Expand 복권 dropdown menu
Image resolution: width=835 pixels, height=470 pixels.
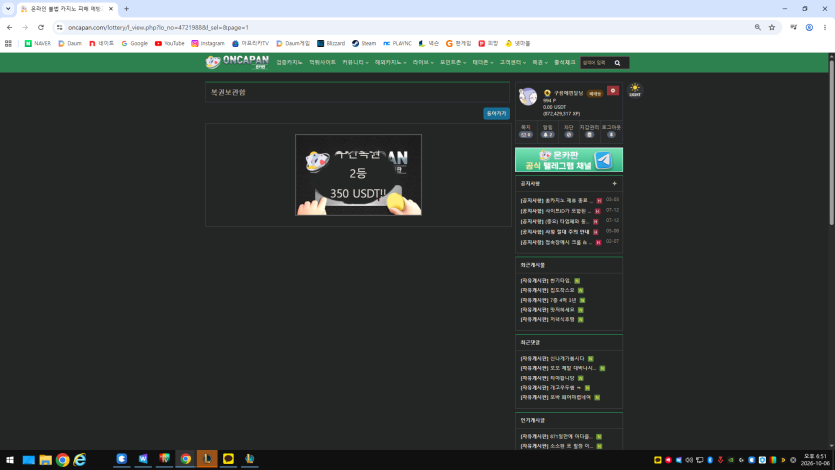coord(539,62)
